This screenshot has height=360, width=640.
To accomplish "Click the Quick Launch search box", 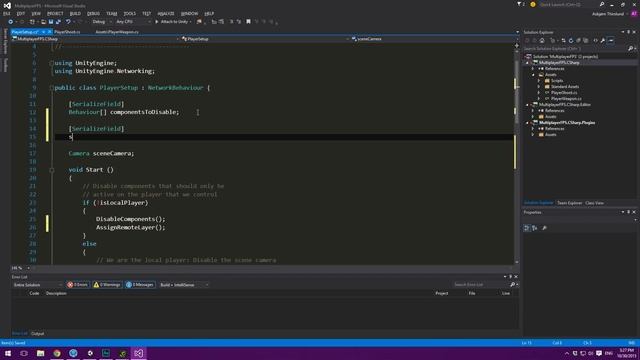I will pyautogui.click(x=570, y=4).
